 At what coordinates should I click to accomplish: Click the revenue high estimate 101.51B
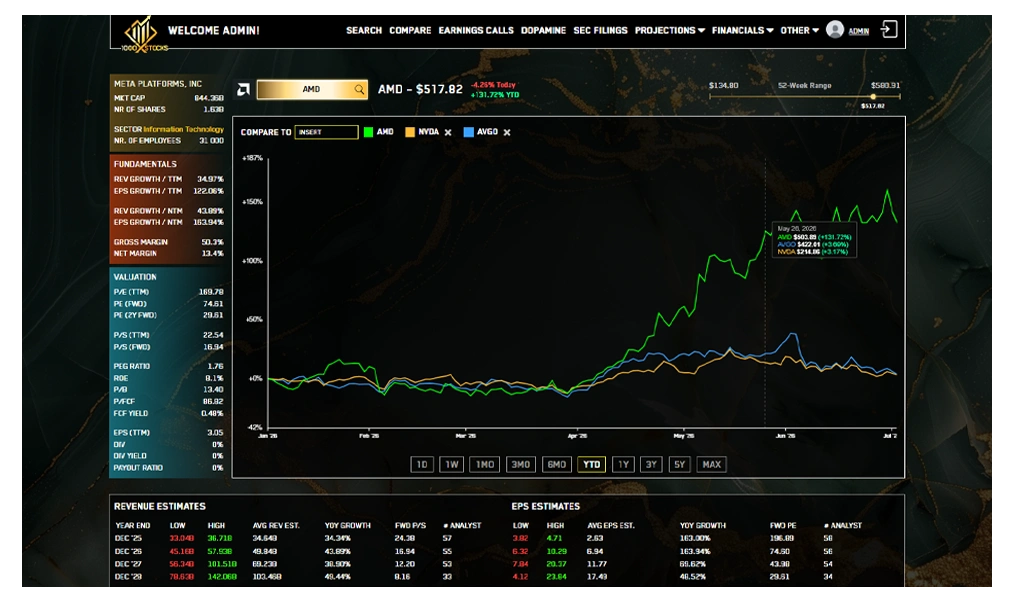tap(221, 564)
